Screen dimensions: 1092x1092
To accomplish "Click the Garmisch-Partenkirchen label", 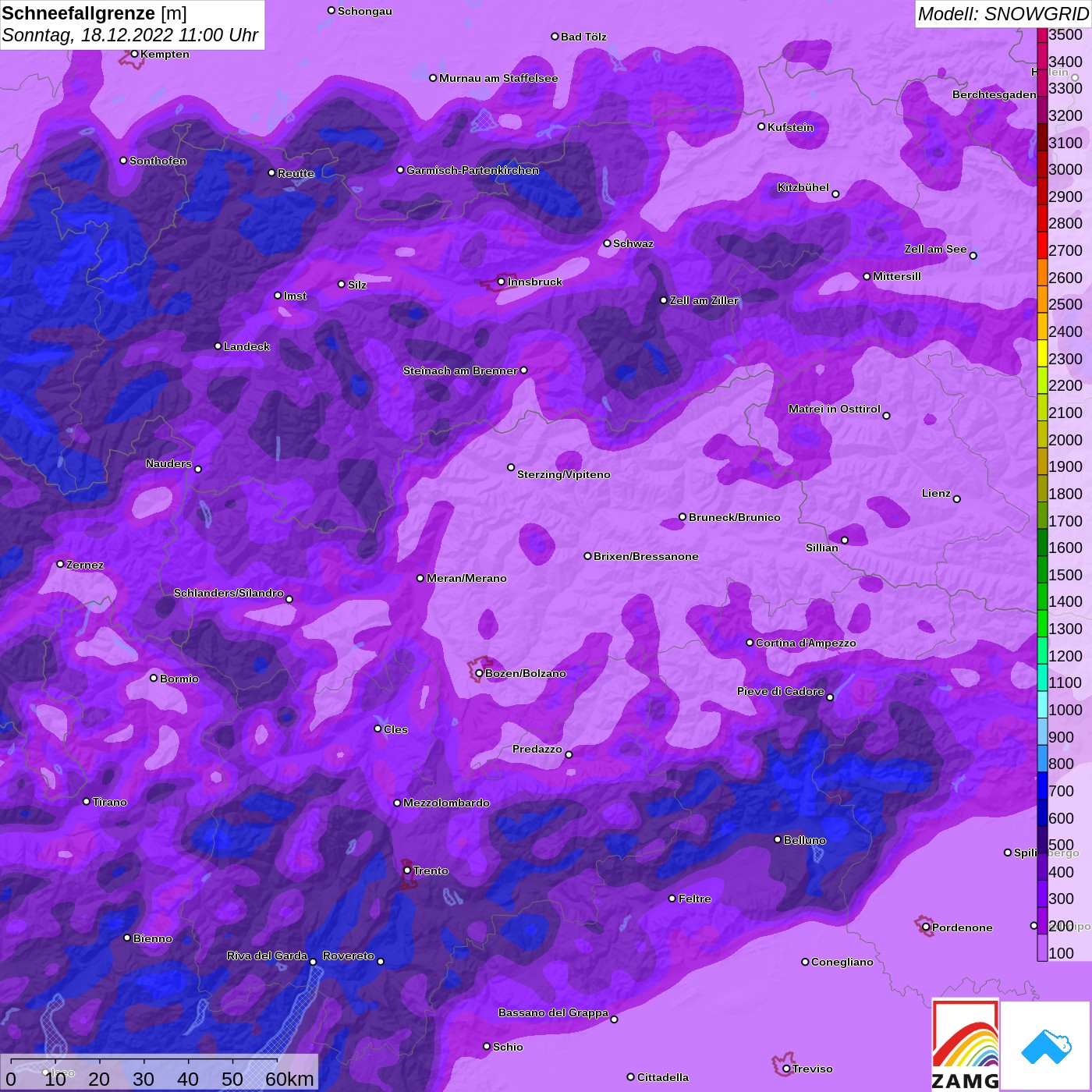I will [473, 170].
